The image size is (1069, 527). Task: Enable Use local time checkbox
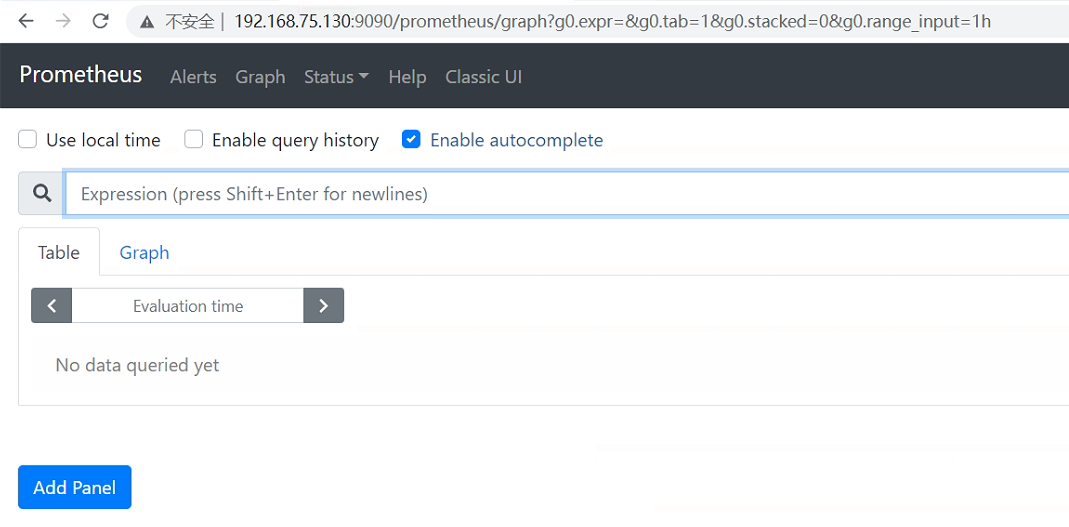click(28, 140)
